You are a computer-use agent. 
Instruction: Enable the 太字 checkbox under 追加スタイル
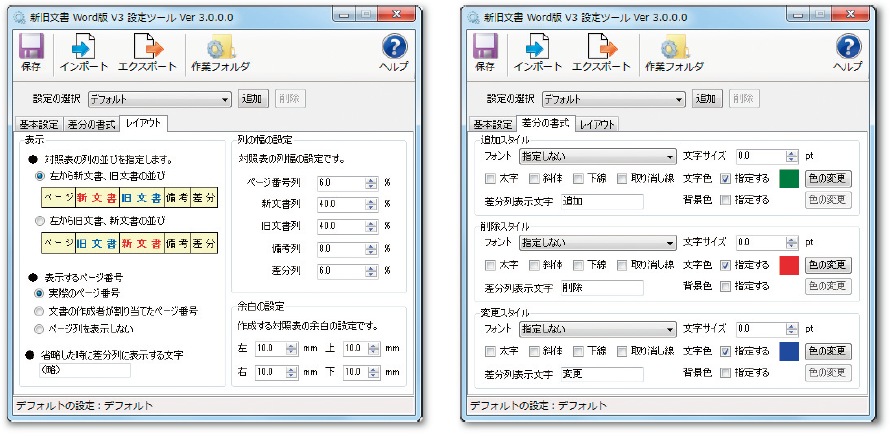(490, 180)
